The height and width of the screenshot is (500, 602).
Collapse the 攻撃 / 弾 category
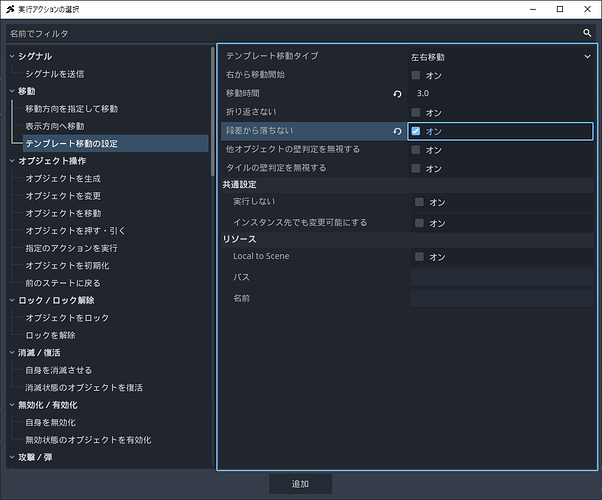tap(12, 457)
